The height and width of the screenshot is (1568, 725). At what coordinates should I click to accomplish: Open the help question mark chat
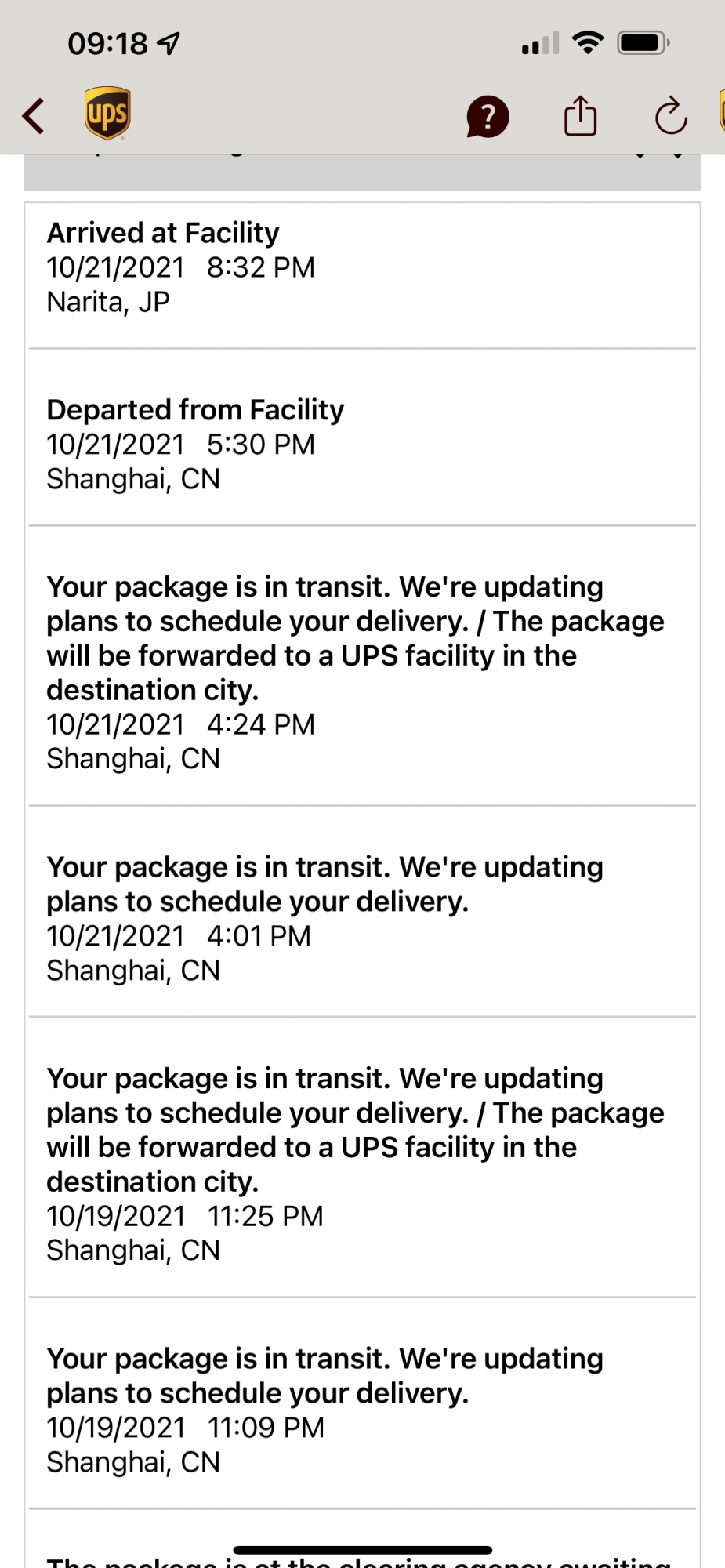tap(488, 117)
